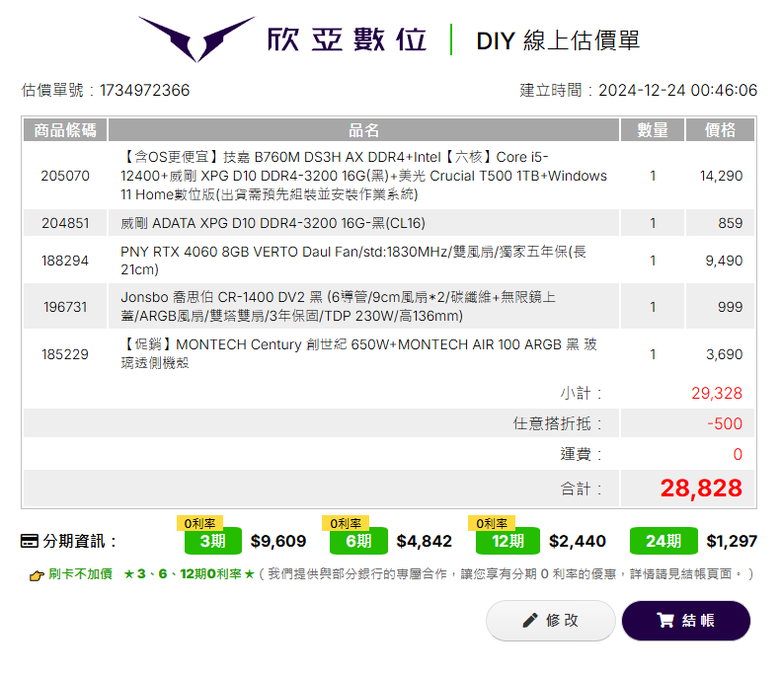Screen dimensions: 780x676
Task: Click product code 185229
Action: pos(65,354)
